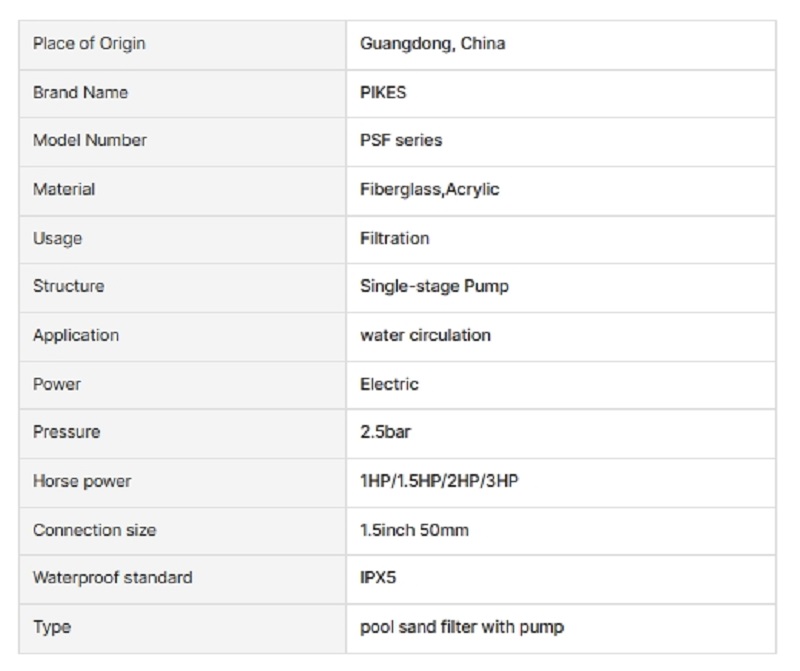Image resolution: width=800 pixels, height=671 pixels.
Task: Select the 1HP/1.5HP/2HP/3HP horse power value
Action: click(439, 481)
